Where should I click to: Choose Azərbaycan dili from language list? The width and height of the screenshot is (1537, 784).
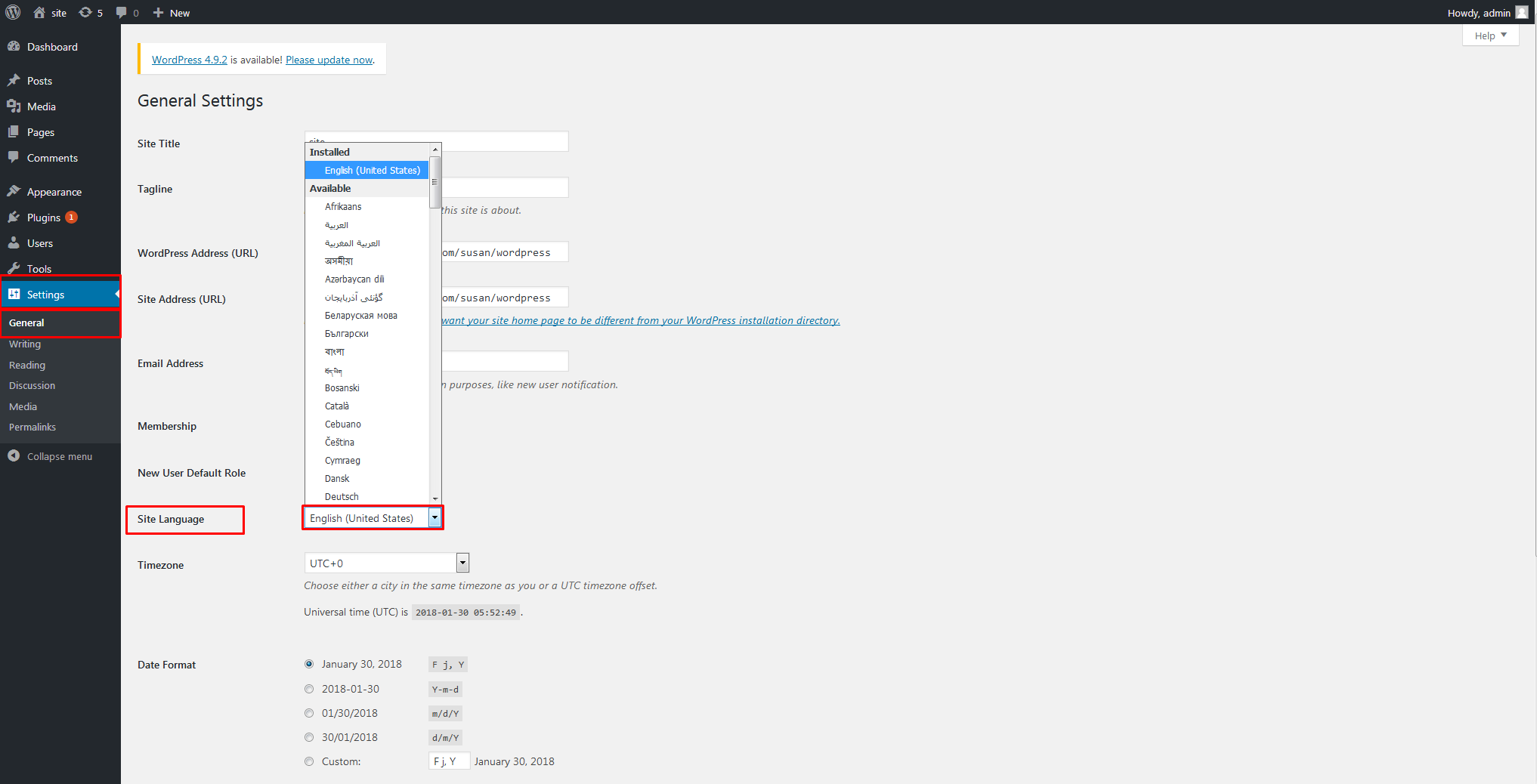pos(367,279)
